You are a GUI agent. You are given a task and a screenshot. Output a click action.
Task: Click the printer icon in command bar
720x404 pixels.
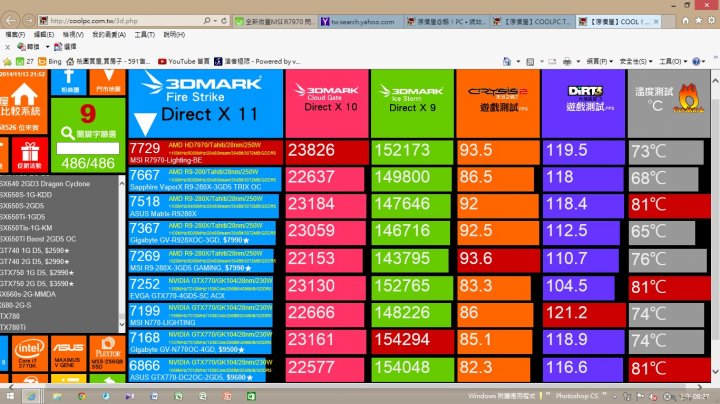click(568, 61)
